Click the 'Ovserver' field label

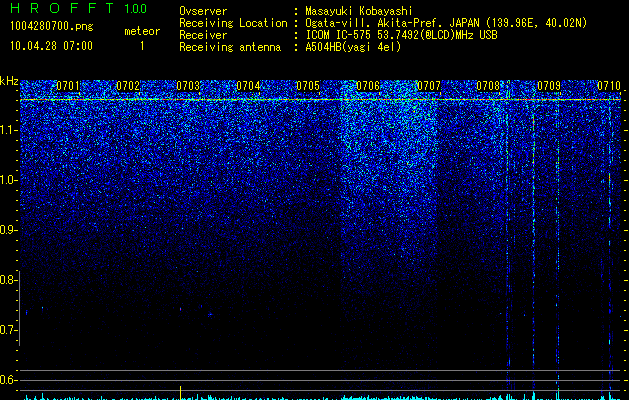[x=203, y=11]
